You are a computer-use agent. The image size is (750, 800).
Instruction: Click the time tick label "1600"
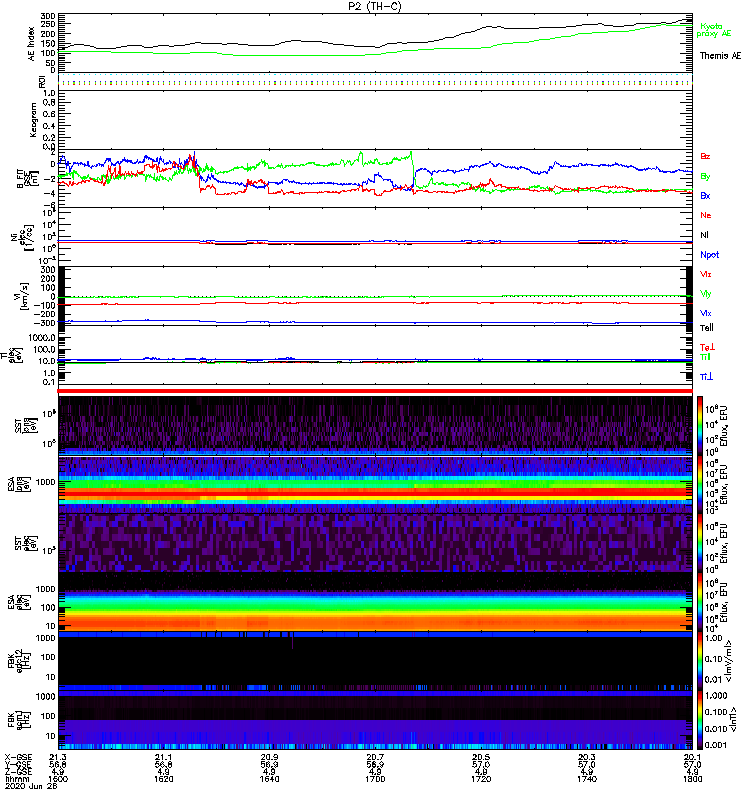[x=58, y=779]
